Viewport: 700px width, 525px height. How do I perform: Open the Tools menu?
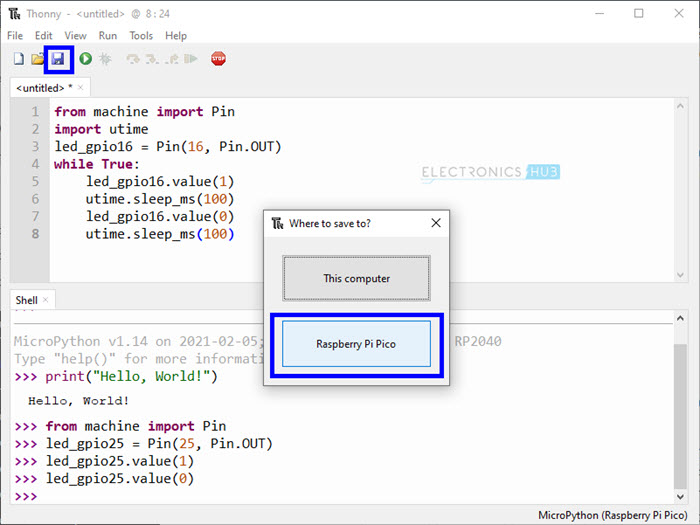[141, 36]
